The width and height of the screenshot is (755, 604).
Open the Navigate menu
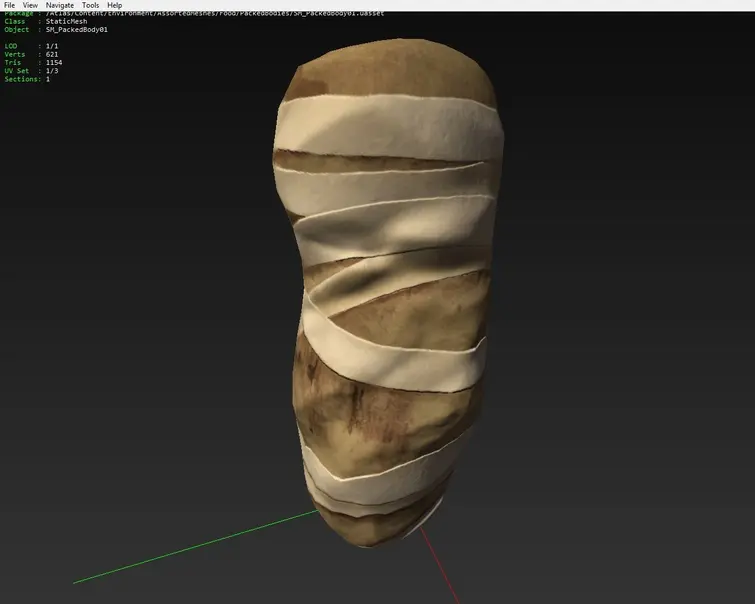[x=60, y=5]
